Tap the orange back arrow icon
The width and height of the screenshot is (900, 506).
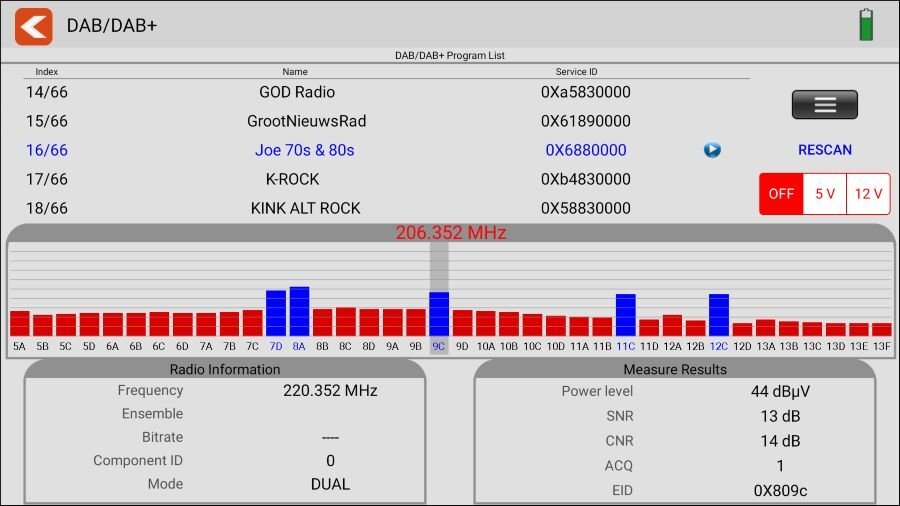(x=33, y=26)
